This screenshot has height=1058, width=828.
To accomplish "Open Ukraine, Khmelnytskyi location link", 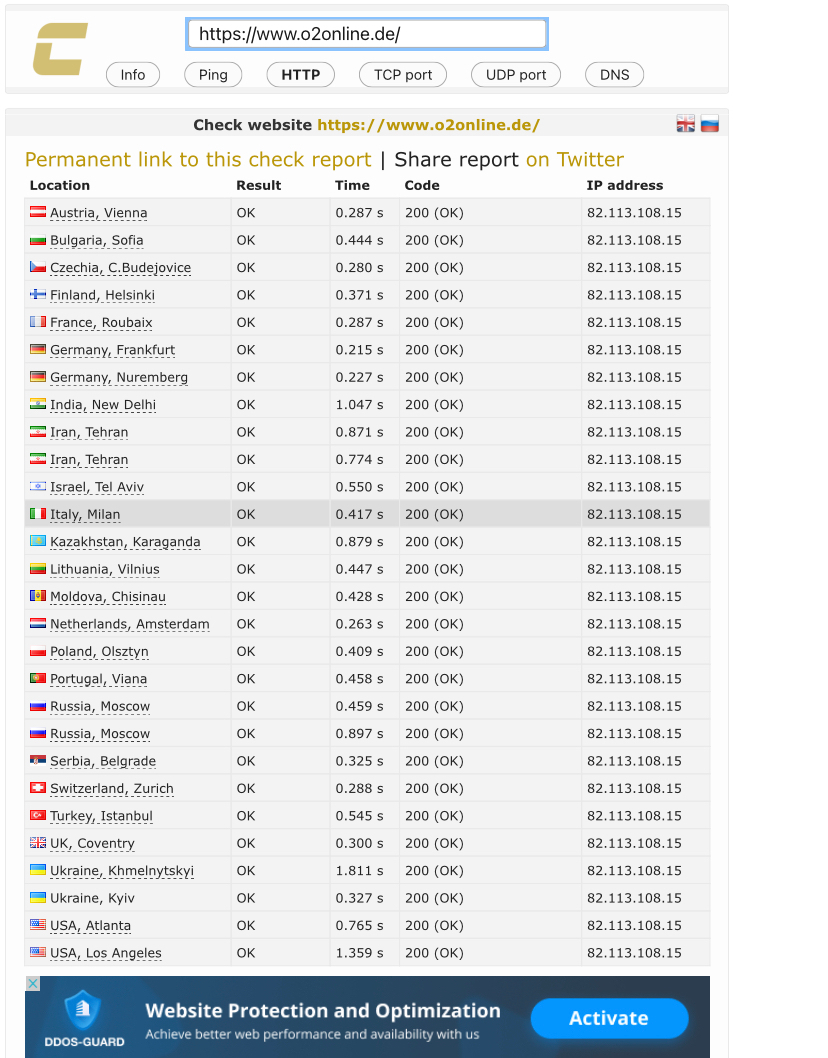I will point(122,871).
